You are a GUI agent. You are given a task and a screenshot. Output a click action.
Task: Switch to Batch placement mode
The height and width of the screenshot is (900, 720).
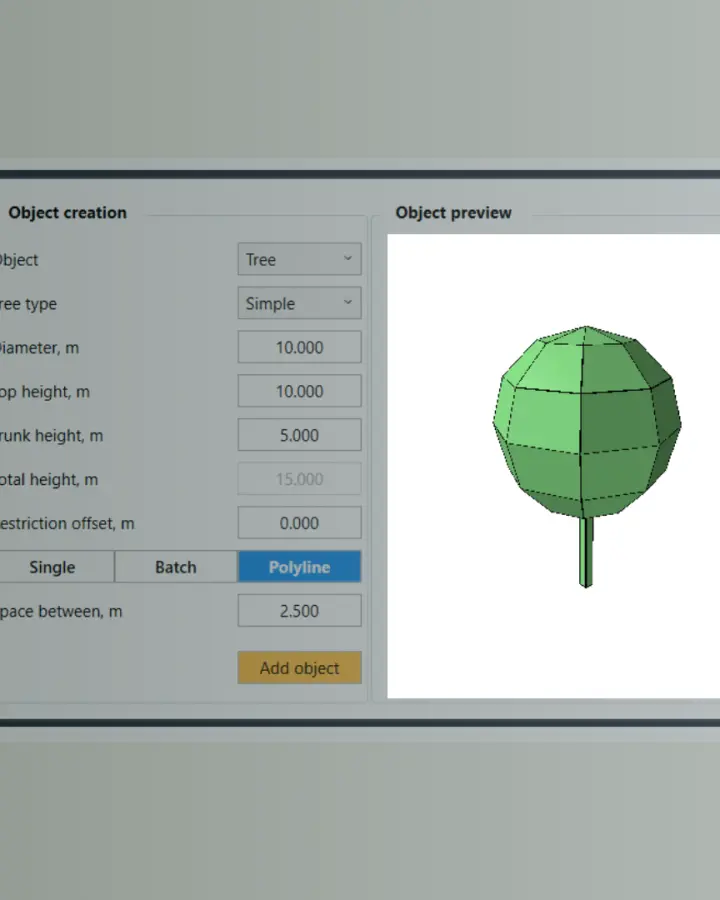(x=176, y=567)
